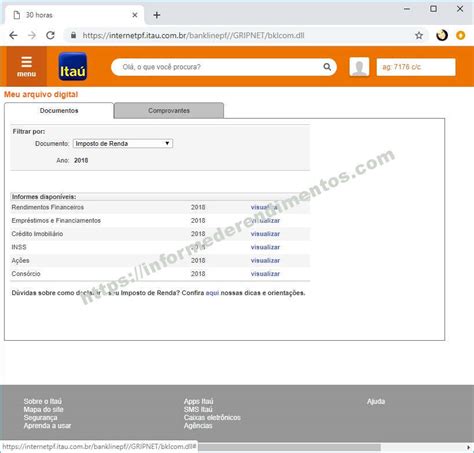474x453 pixels.
Task: Click 'Consórcio' row label
Action: 26,274
